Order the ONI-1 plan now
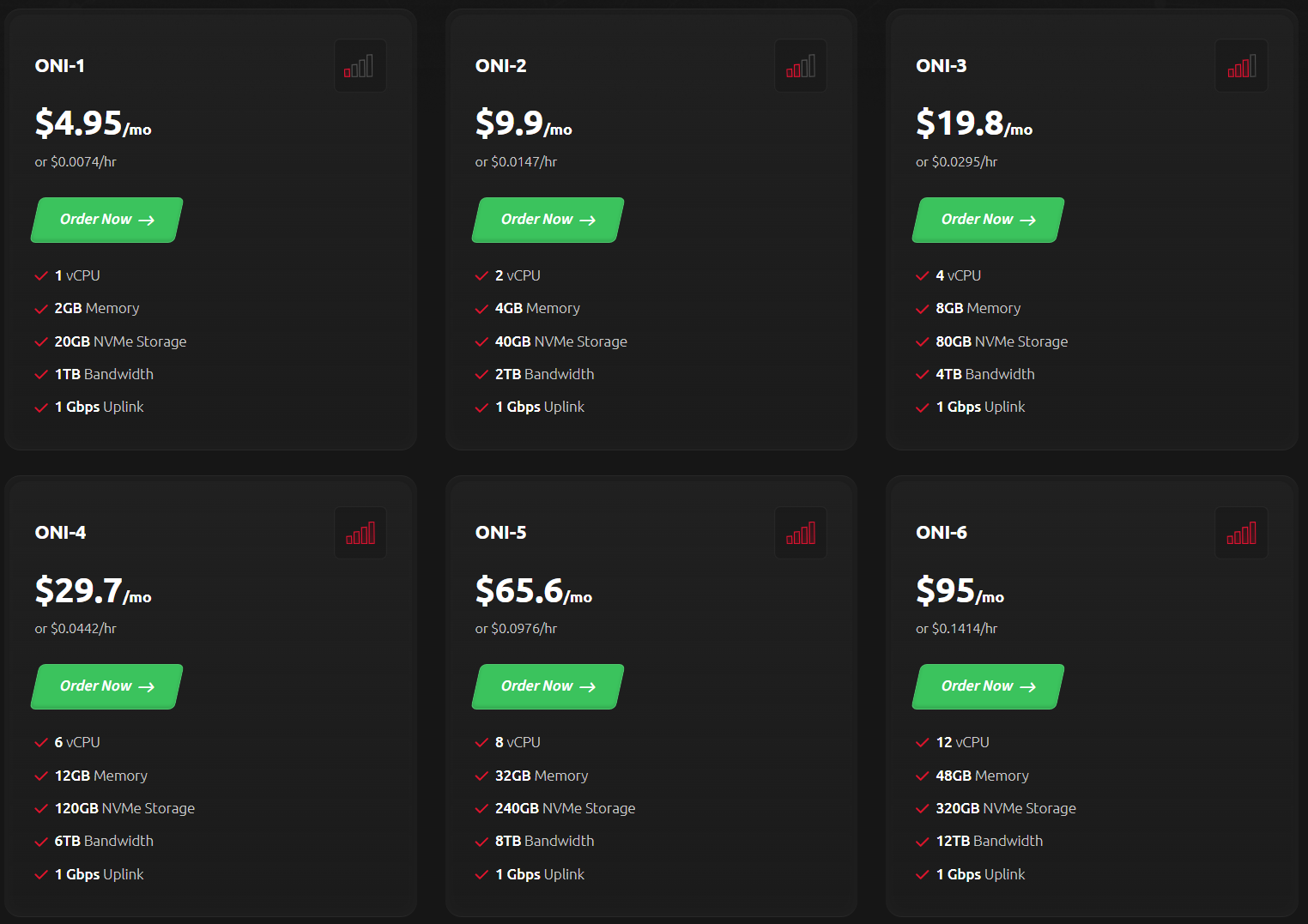1308x924 pixels. pyautogui.click(x=107, y=220)
